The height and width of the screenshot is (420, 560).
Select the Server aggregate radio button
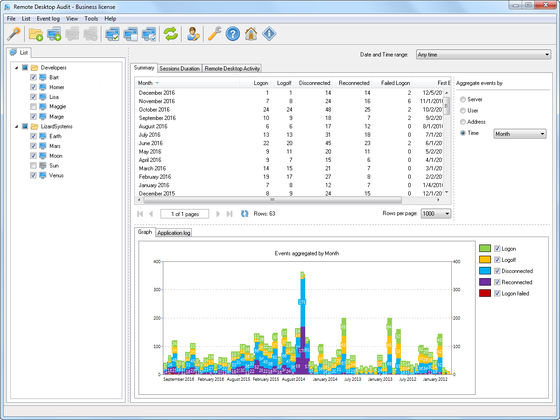click(x=463, y=99)
